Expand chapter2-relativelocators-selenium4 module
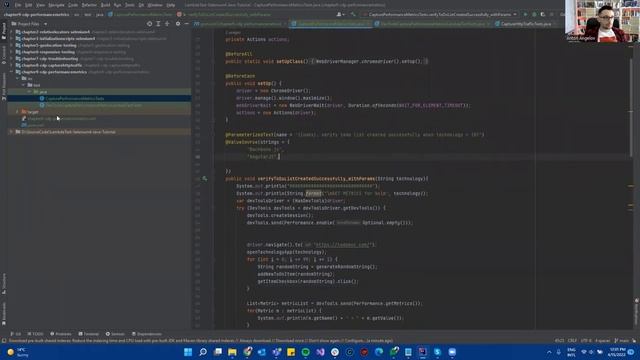 (11, 32)
